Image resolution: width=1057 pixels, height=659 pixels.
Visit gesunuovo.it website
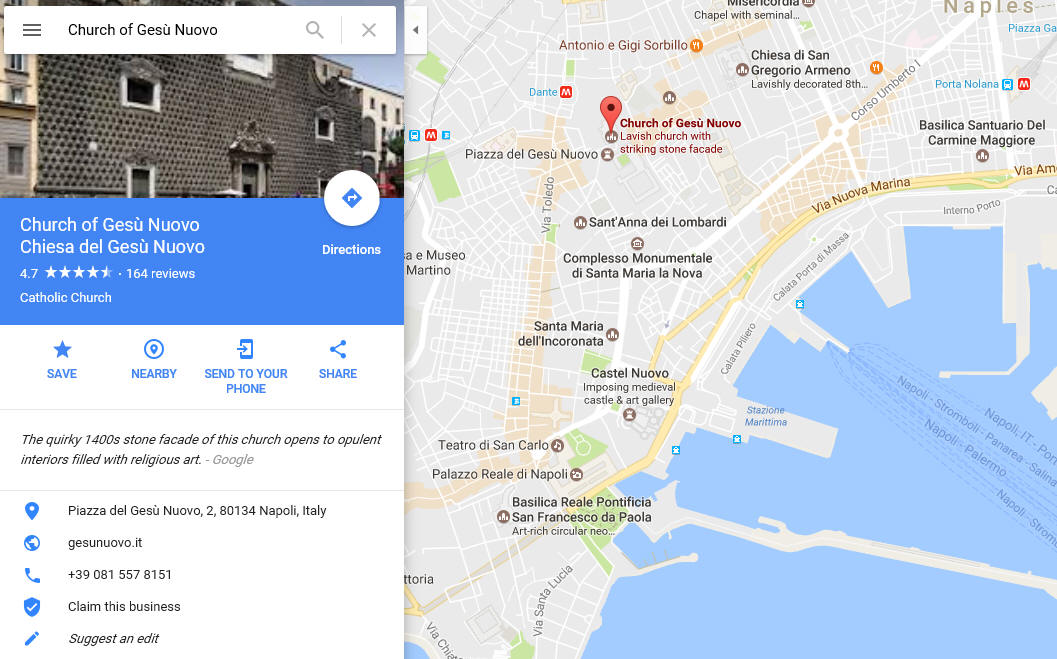click(105, 542)
